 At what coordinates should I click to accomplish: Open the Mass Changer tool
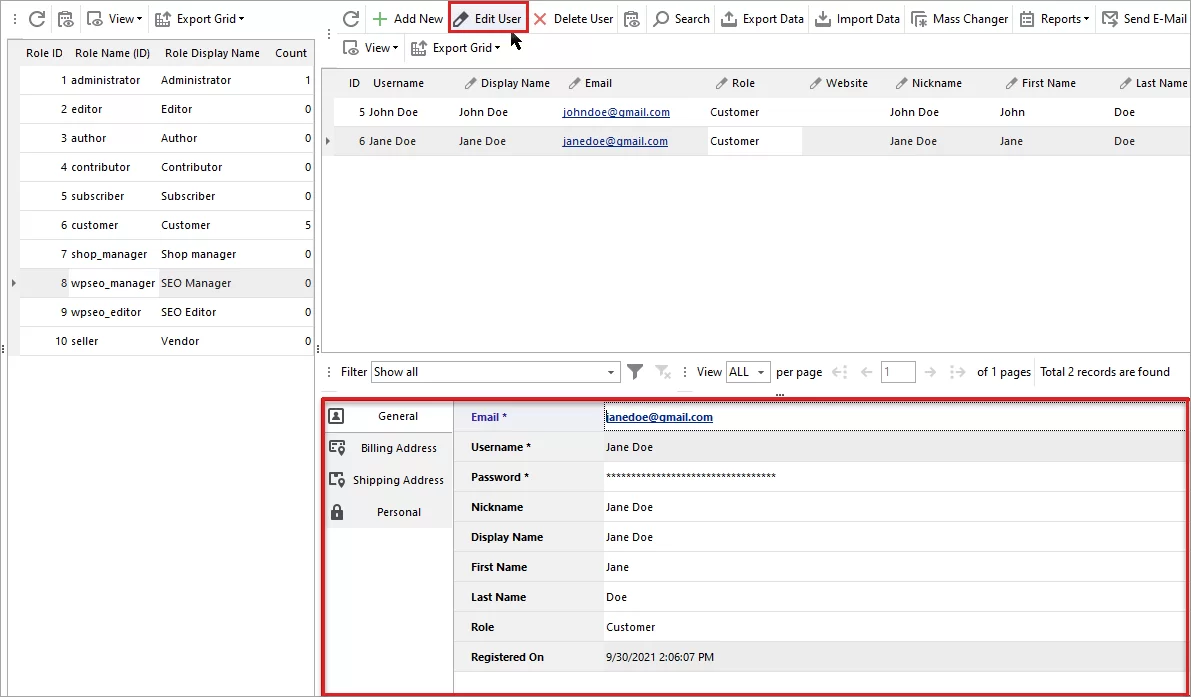click(959, 18)
